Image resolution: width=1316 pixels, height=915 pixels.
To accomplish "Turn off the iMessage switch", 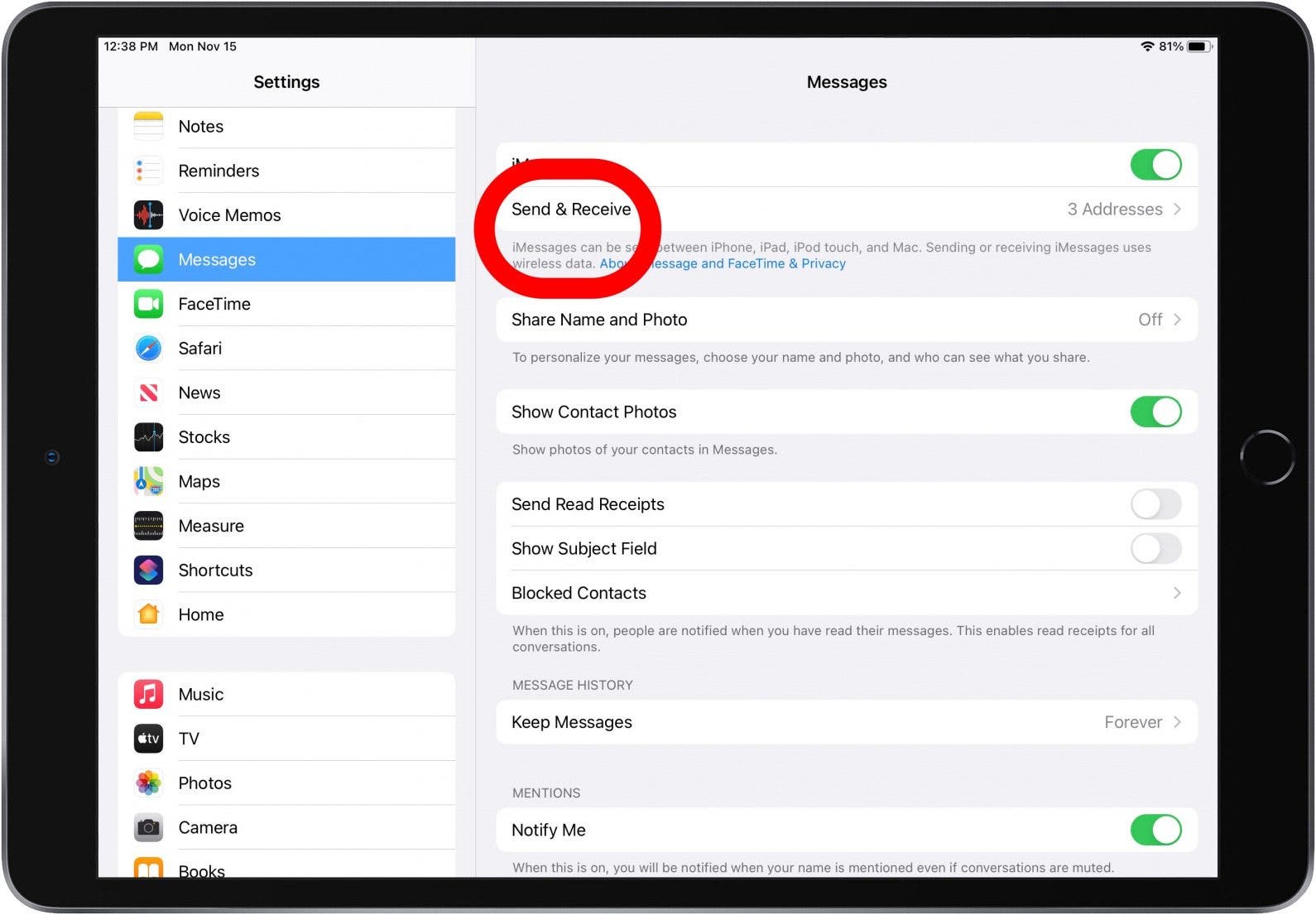I will click(1155, 165).
